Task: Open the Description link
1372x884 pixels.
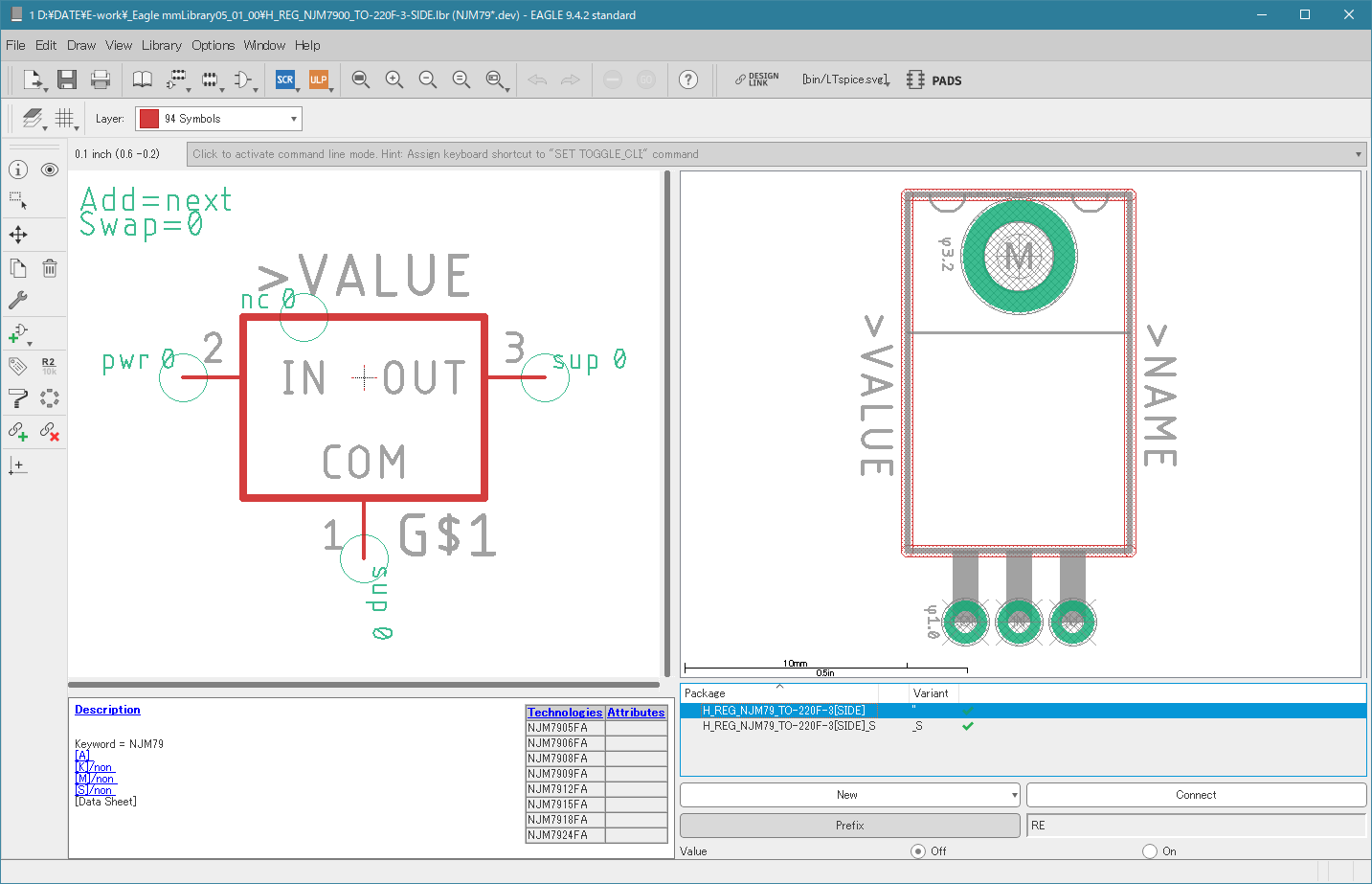Action: click(107, 710)
